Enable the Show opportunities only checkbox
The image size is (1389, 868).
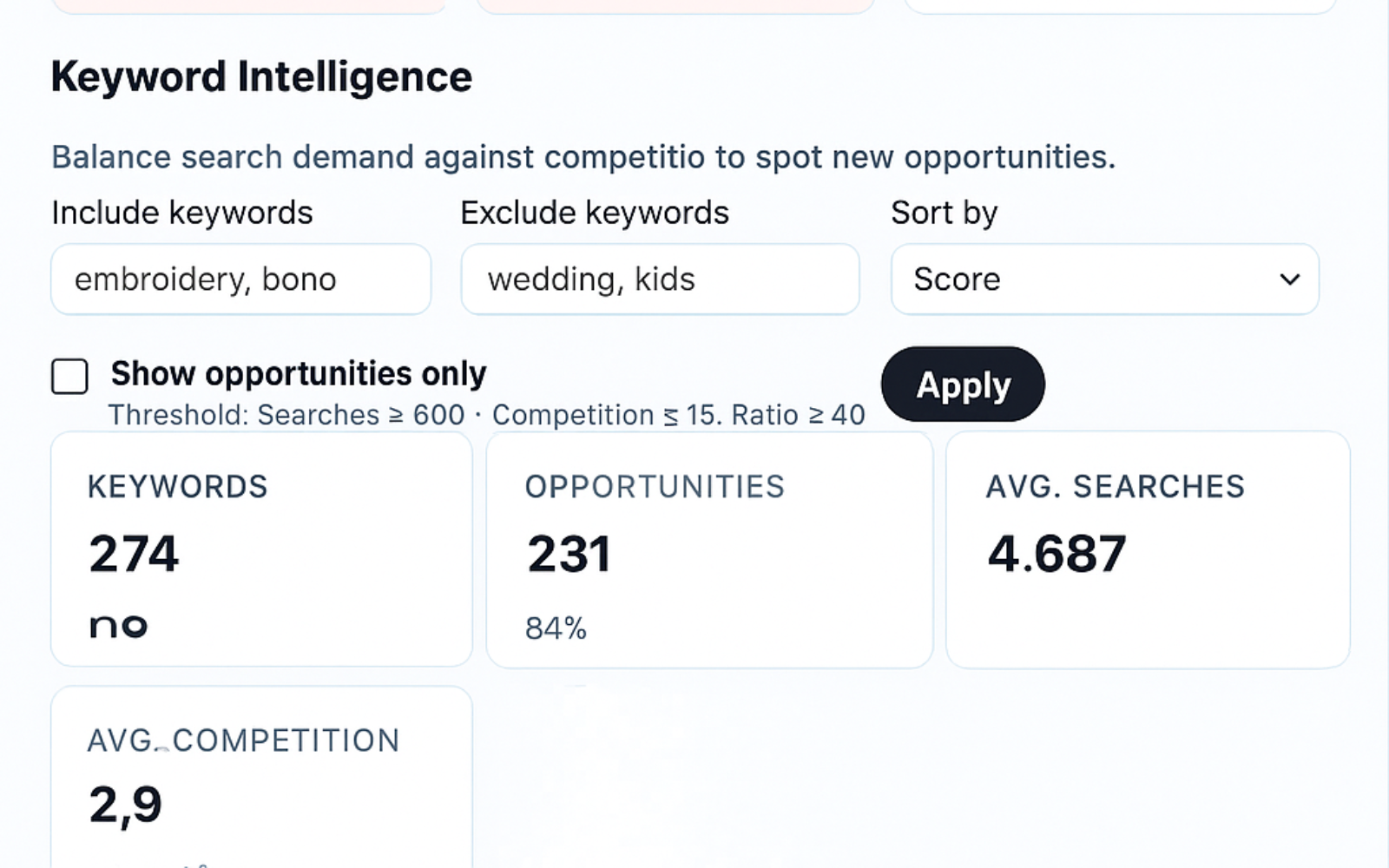coord(69,377)
